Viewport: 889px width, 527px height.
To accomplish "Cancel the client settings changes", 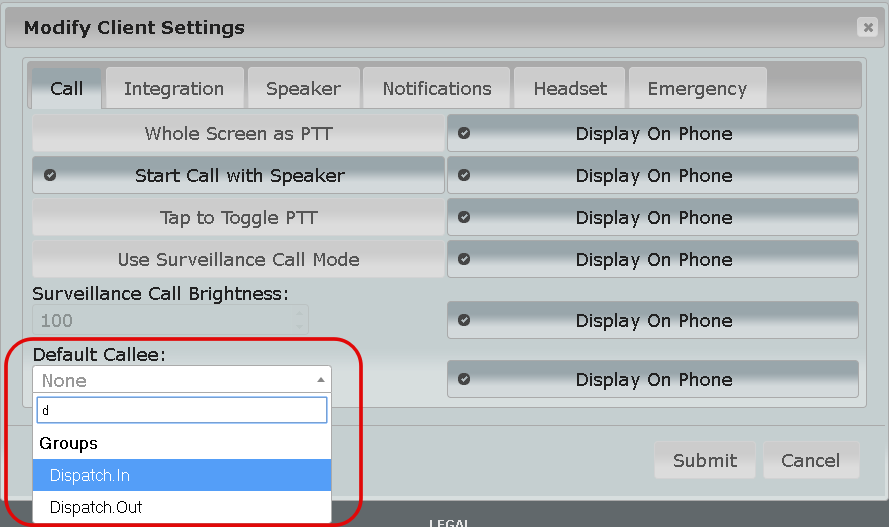I will [811, 461].
